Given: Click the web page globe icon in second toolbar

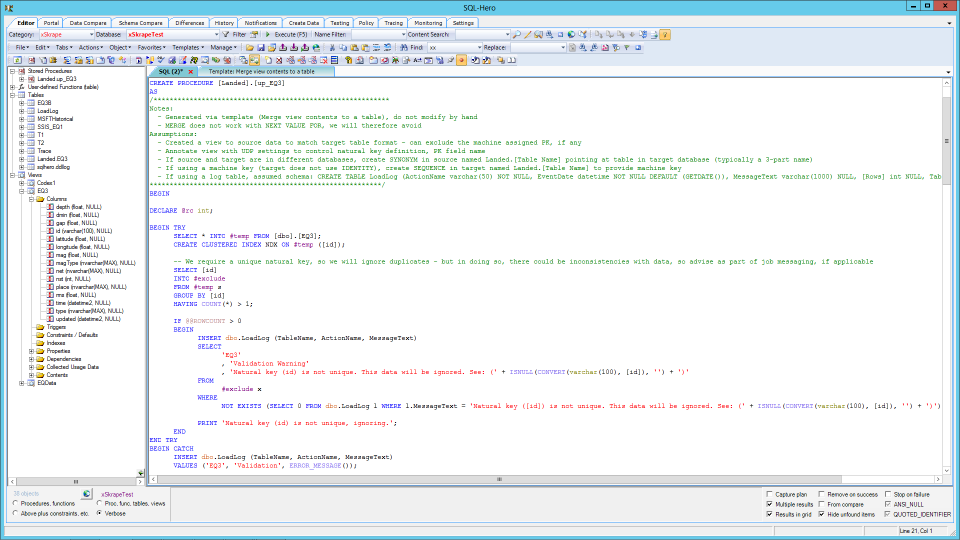Looking at the screenshot, I should (x=316, y=47).
